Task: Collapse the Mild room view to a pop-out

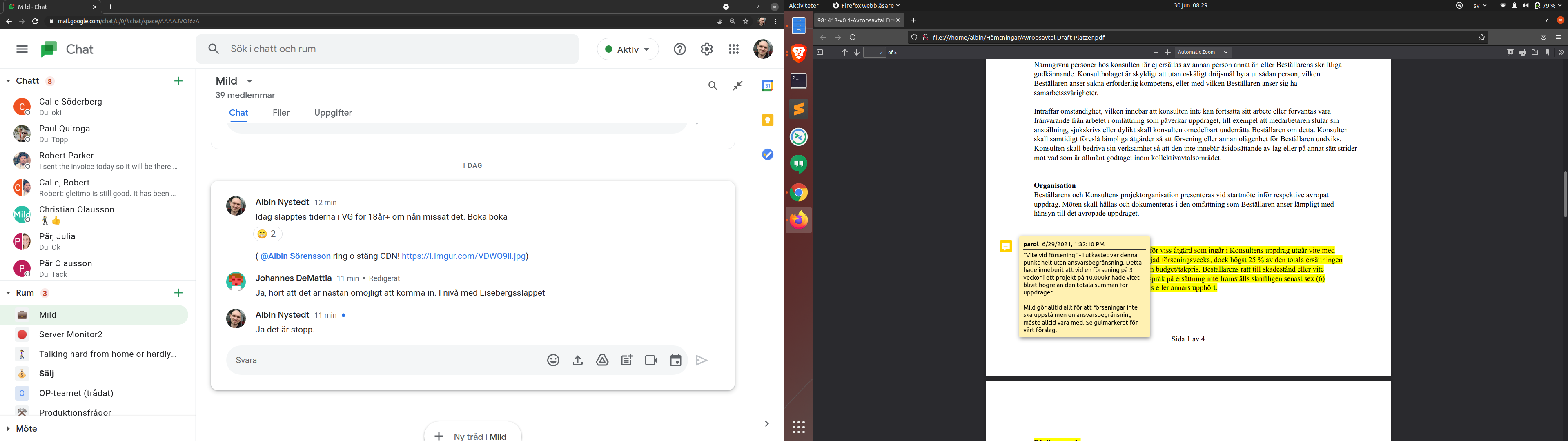Action: 738,86
